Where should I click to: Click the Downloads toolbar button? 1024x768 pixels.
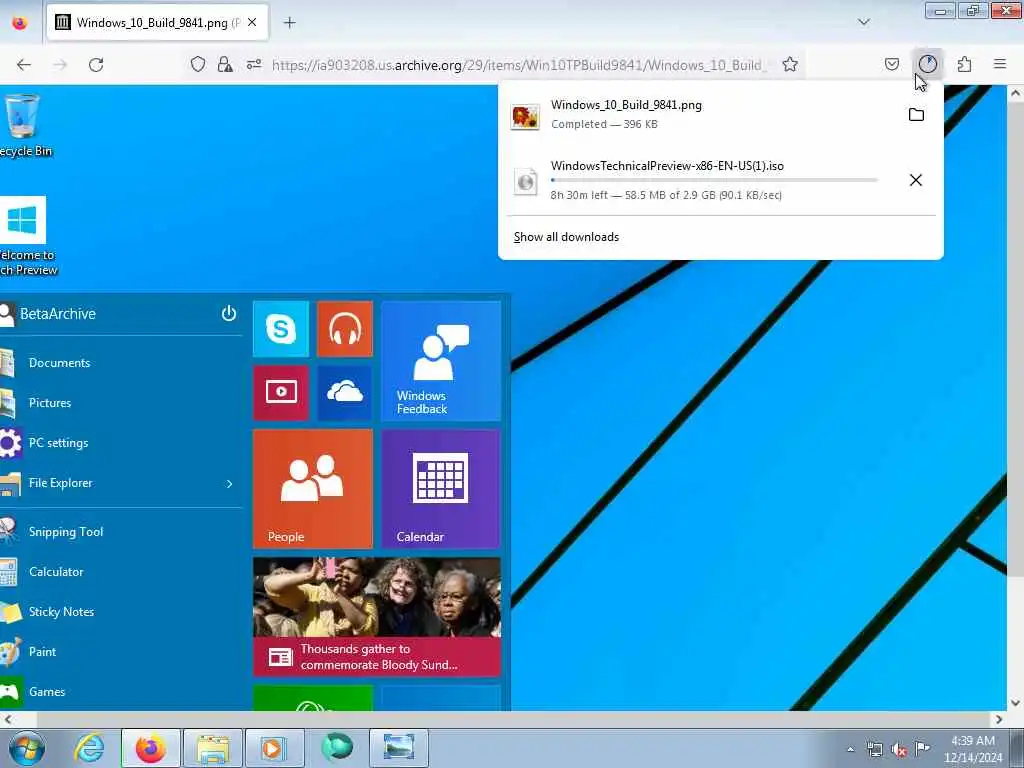(x=927, y=64)
